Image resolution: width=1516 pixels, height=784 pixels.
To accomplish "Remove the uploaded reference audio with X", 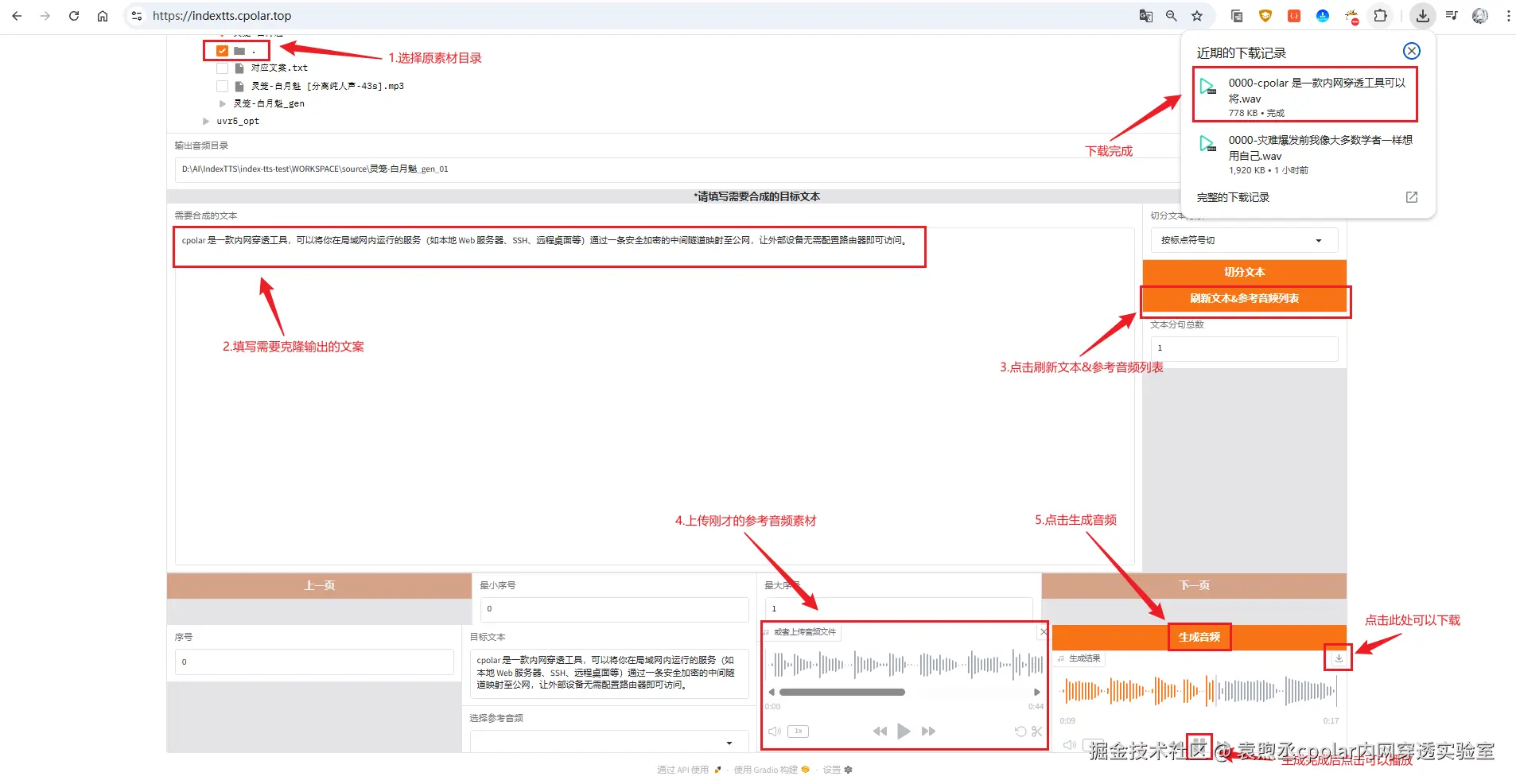I will [1043, 632].
